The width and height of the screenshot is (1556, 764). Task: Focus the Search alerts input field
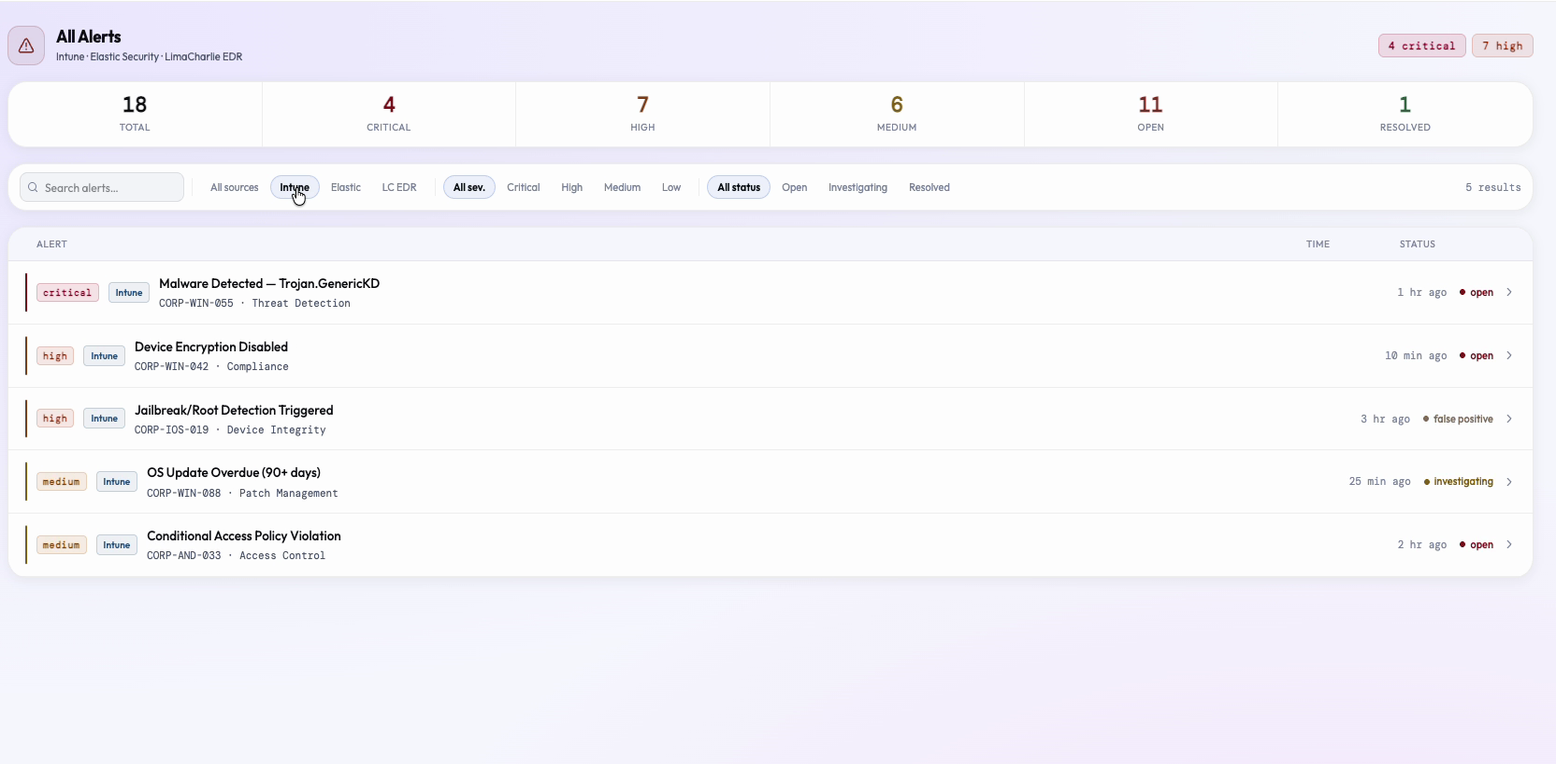tap(102, 187)
